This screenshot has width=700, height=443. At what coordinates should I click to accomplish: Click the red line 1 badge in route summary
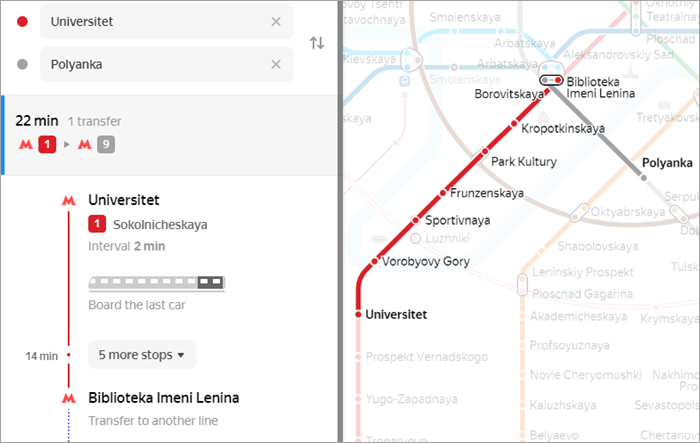pos(47,144)
